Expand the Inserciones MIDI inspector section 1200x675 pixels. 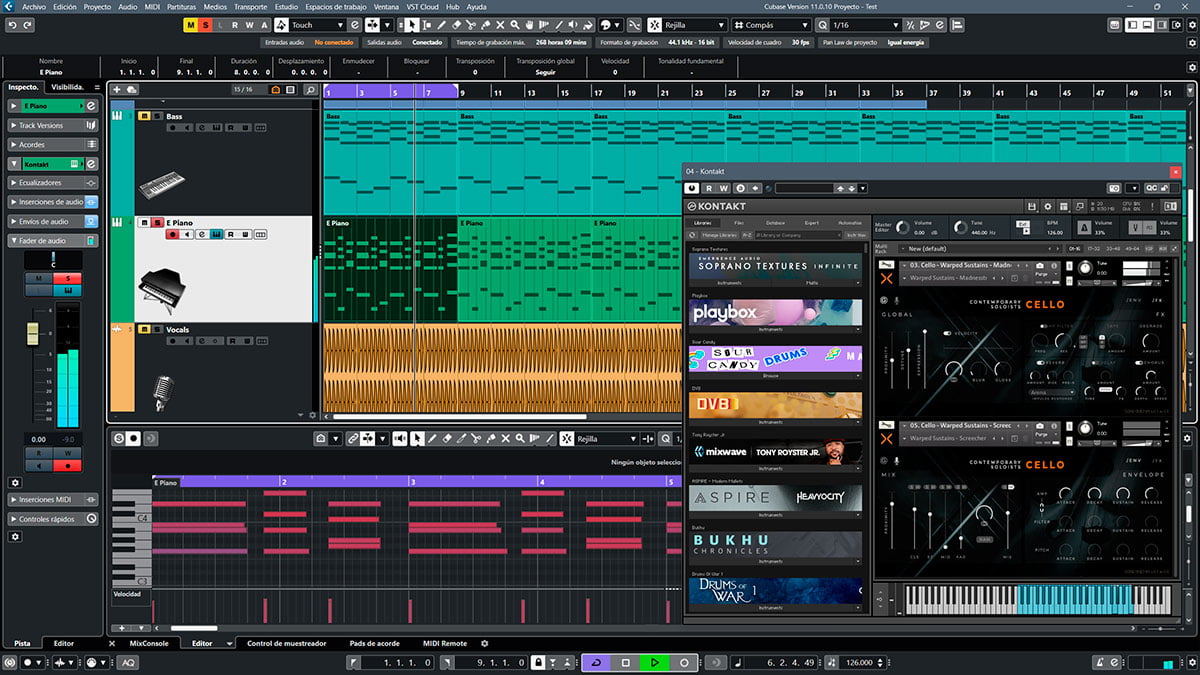coord(54,499)
